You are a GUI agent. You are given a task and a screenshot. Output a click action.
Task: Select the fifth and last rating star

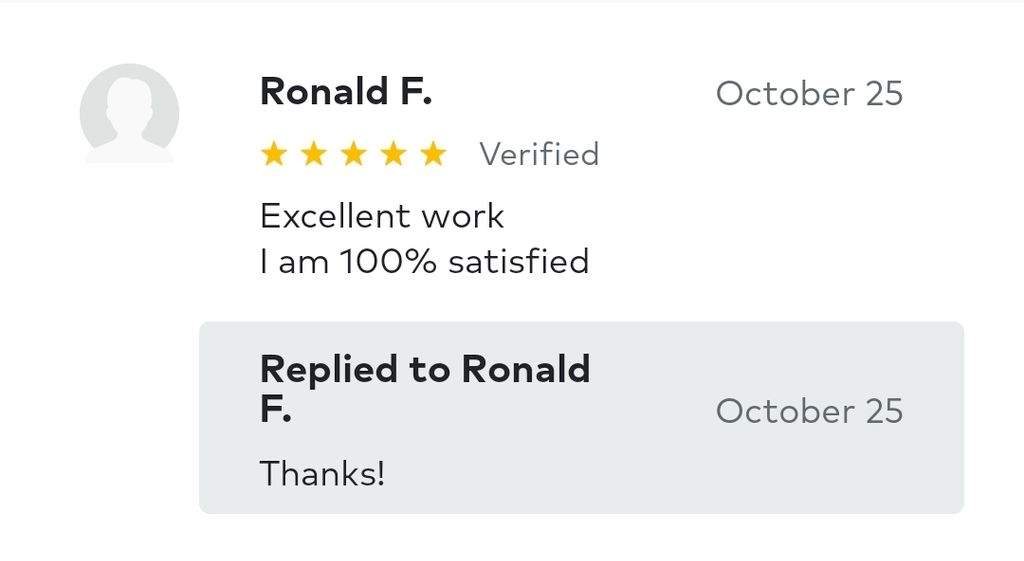[x=433, y=154]
